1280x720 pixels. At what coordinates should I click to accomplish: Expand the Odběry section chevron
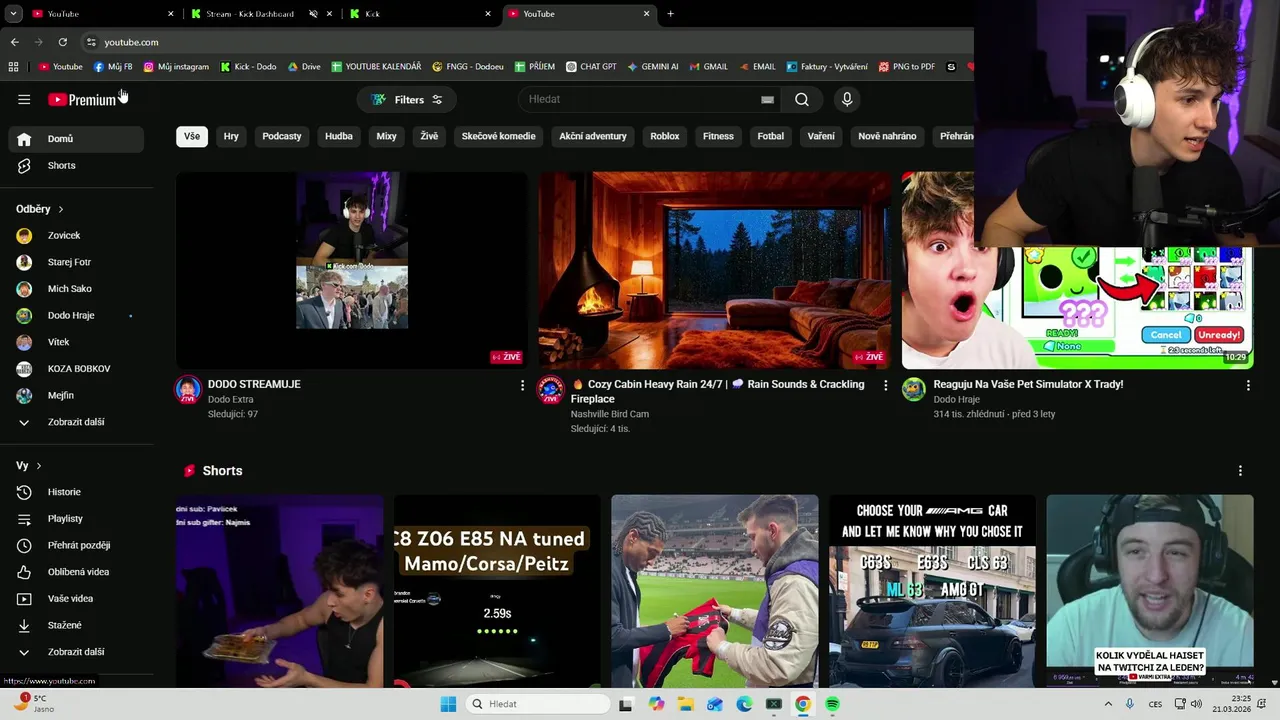click(x=61, y=210)
